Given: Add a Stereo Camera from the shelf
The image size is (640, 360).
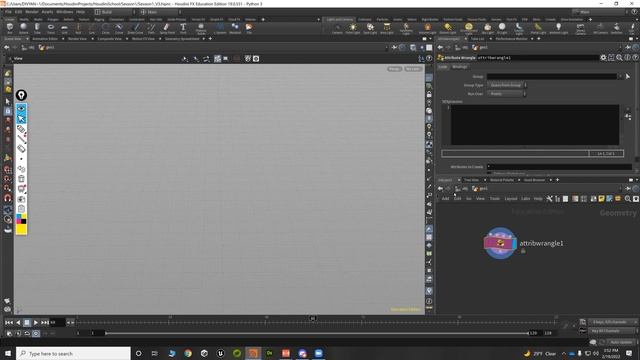Looking at the screenshot, I should coord(580,28).
